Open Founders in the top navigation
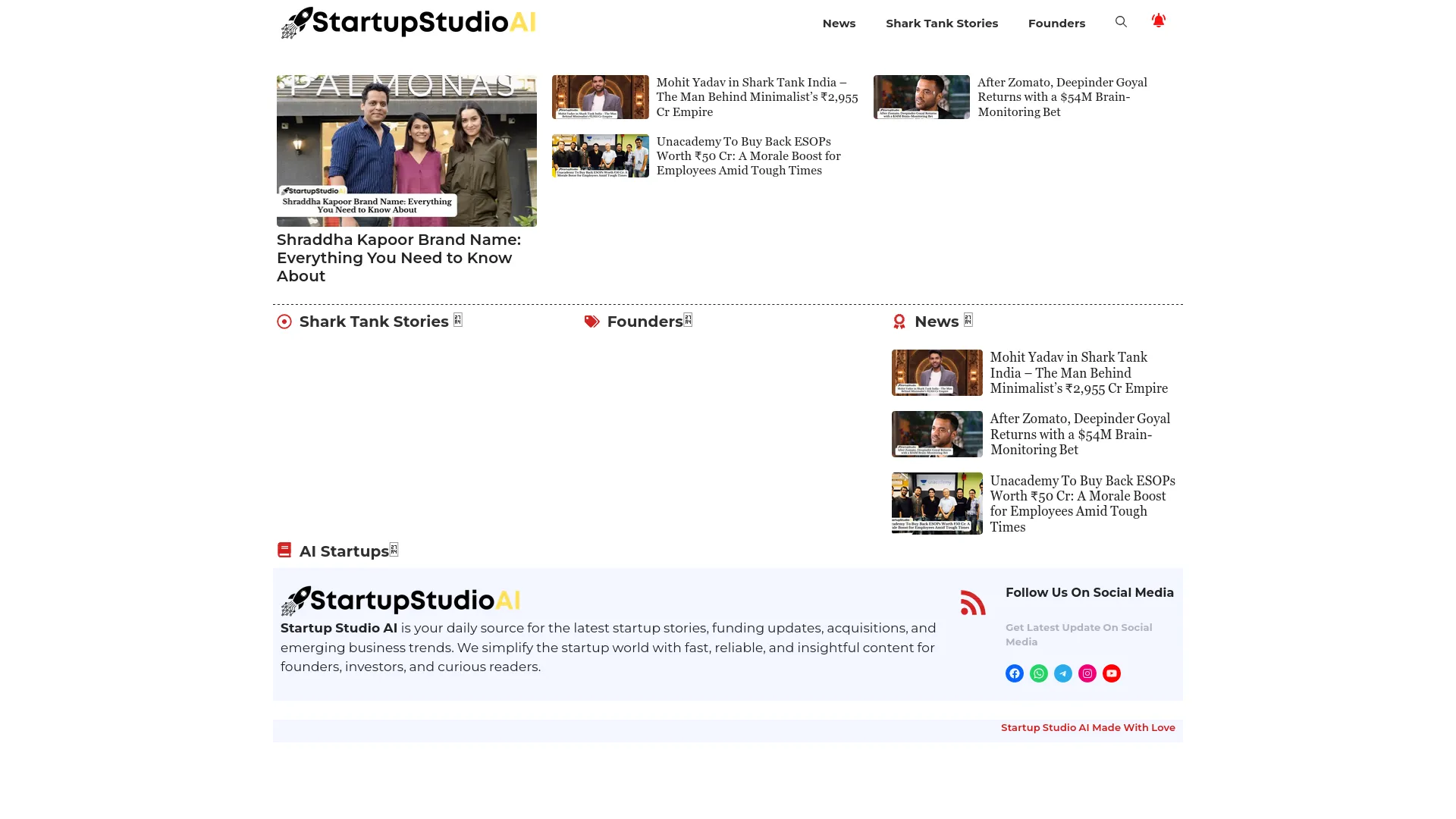Image resolution: width=1456 pixels, height=819 pixels. click(x=1056, y=24)
